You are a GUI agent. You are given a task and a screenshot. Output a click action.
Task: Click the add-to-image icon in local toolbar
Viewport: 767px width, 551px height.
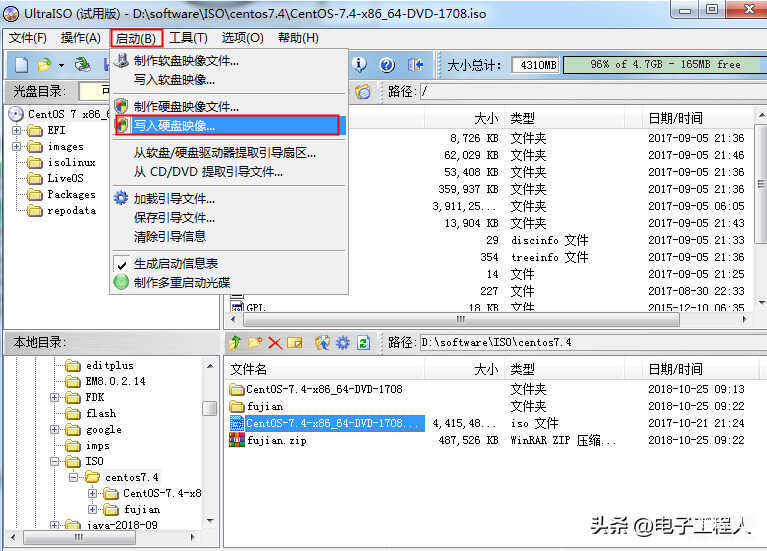click(322, 343)
